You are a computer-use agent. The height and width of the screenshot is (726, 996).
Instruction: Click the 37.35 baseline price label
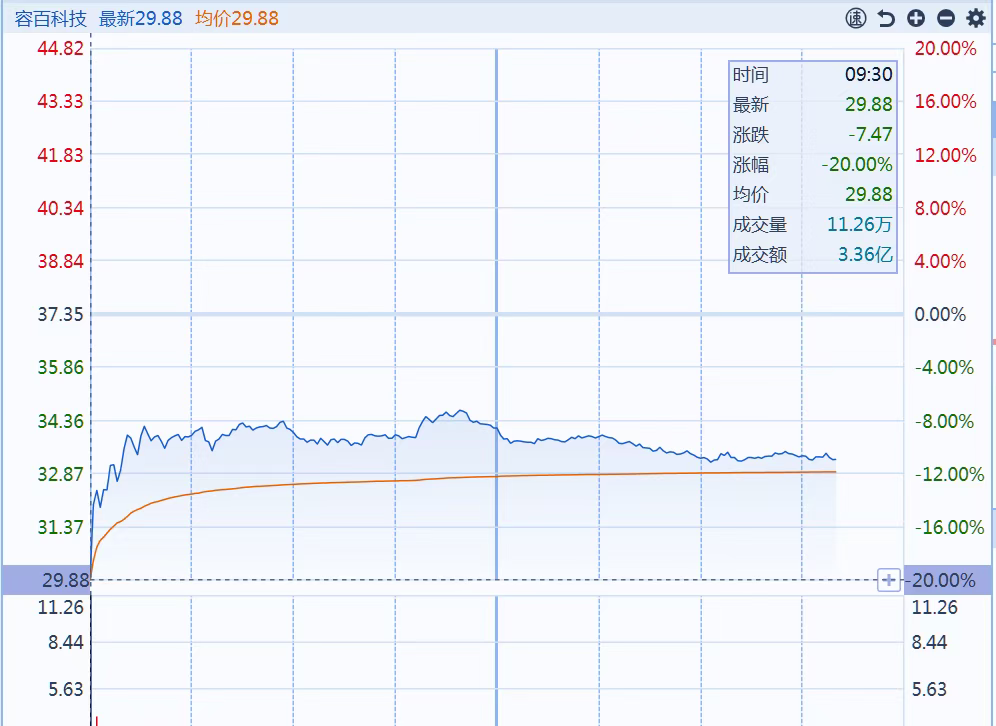60,315
